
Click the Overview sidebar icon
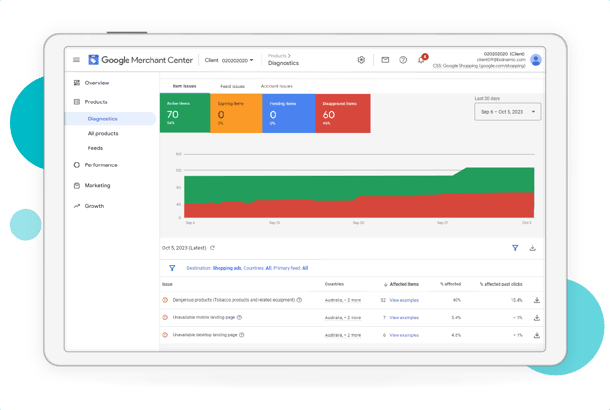click(x=77, y=83)
